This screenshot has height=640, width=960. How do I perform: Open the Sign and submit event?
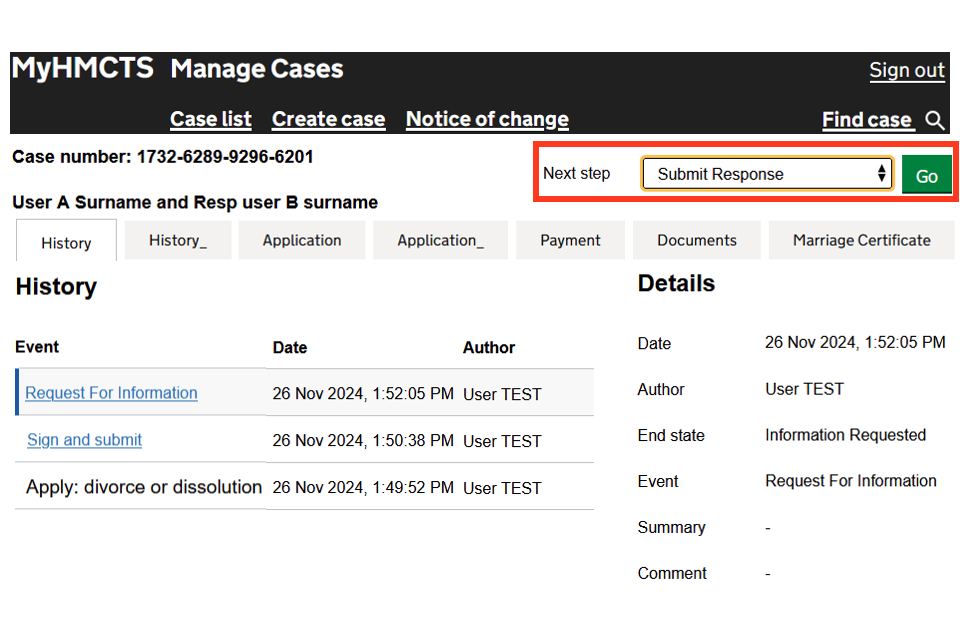point(84,440)
